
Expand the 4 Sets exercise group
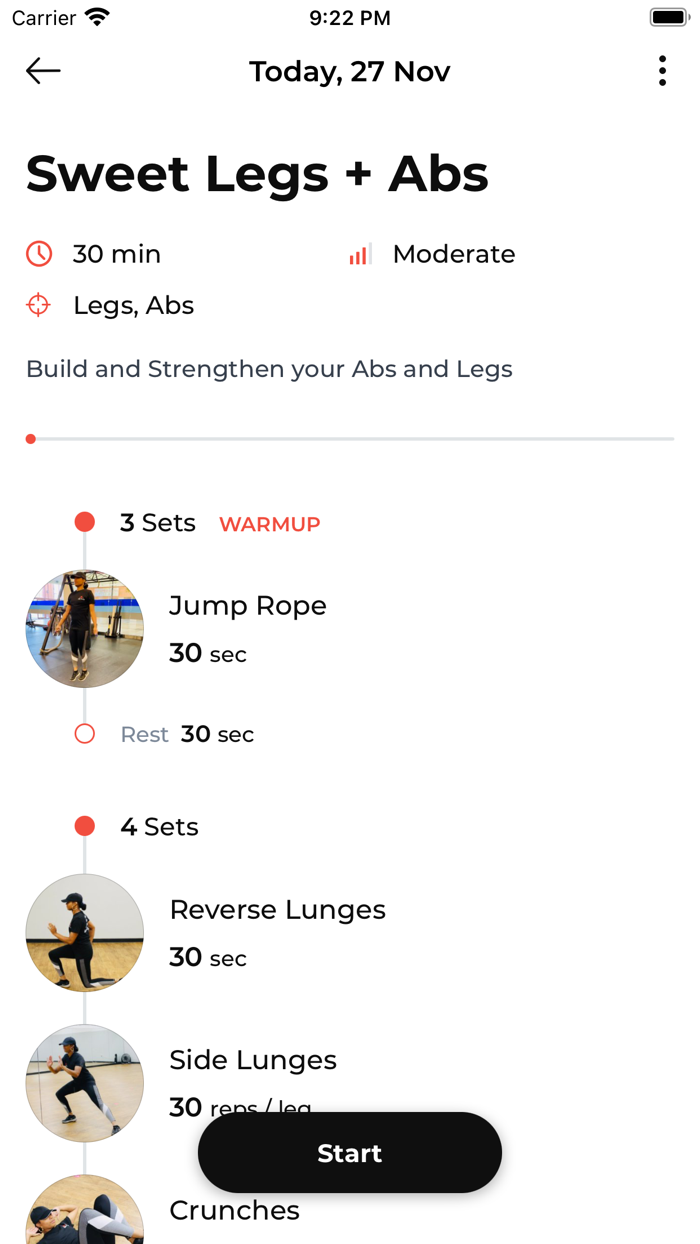pos(159,825)
